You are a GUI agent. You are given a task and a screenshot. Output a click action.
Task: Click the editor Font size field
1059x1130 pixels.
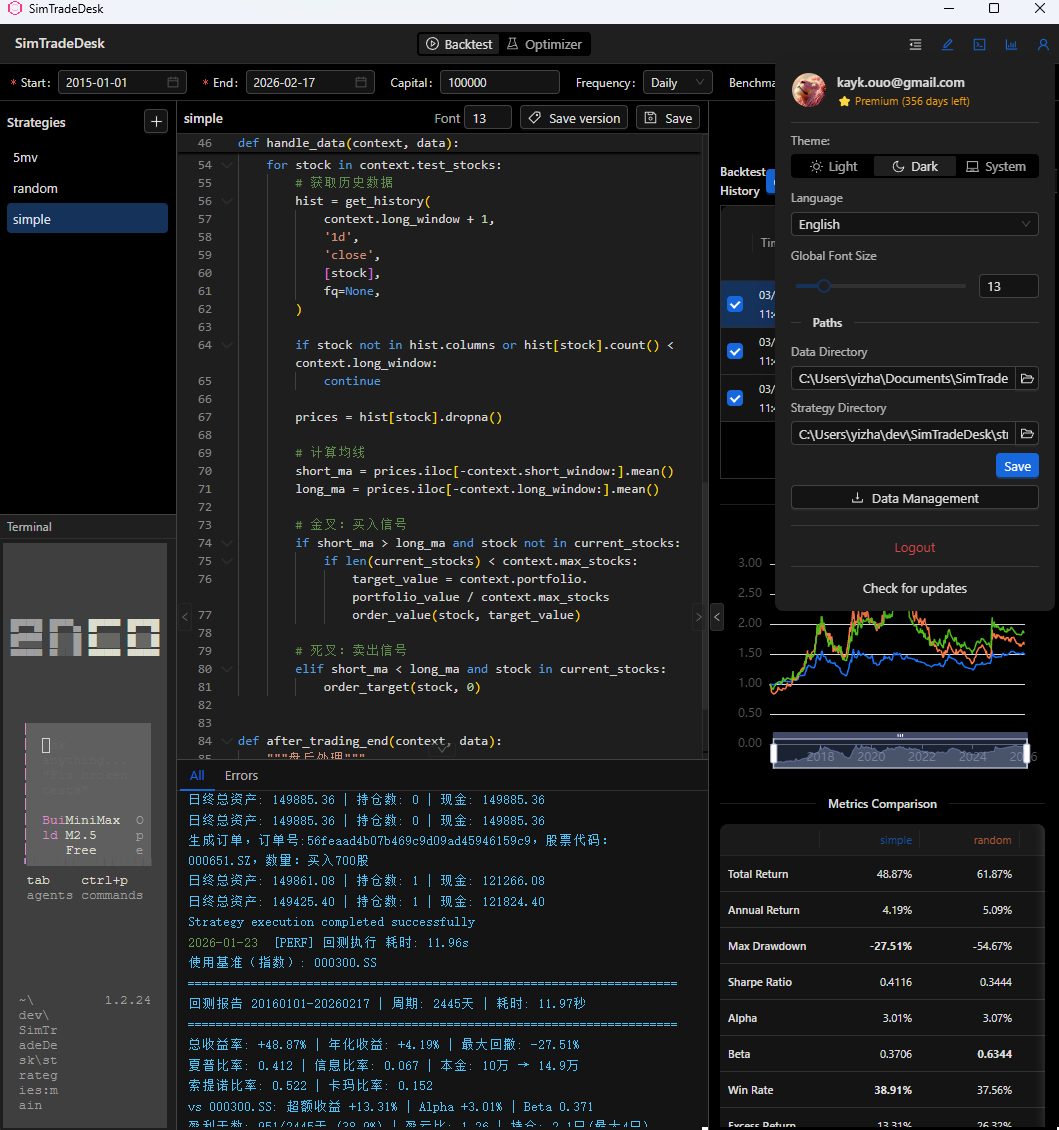[488, 117]
